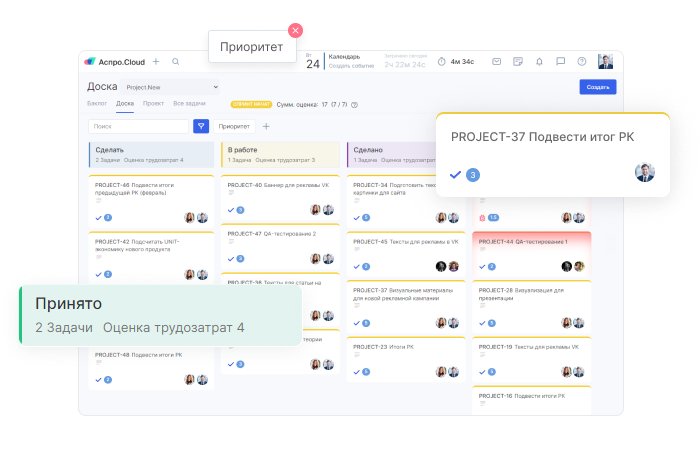The width and height of the screenshot is (700, 456).
Task: Click the blue filter funnel button
Action: [x=201, y=126]
